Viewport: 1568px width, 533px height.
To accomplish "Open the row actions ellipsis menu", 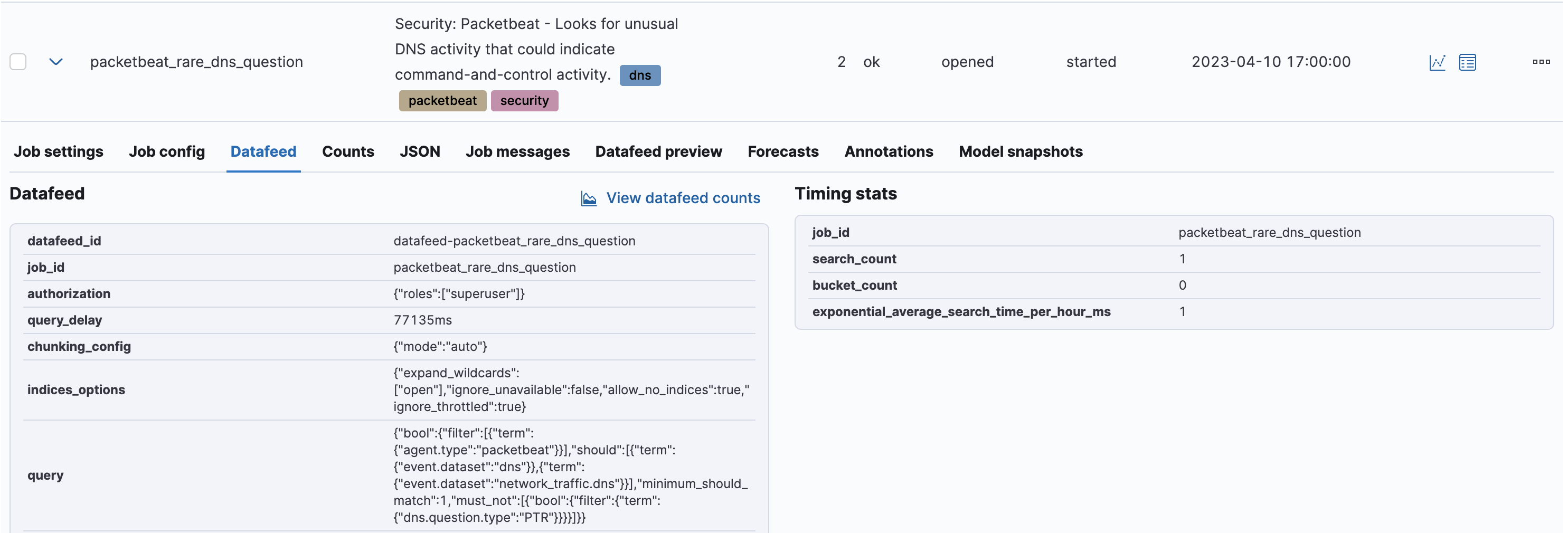I will [x=1541, y=61].
